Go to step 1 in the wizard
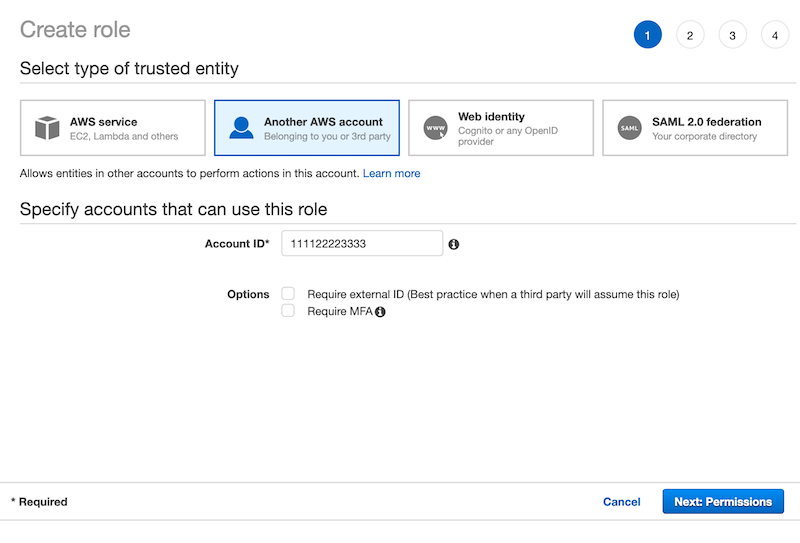Screen dimensions: 800x543 pos(647,35)
